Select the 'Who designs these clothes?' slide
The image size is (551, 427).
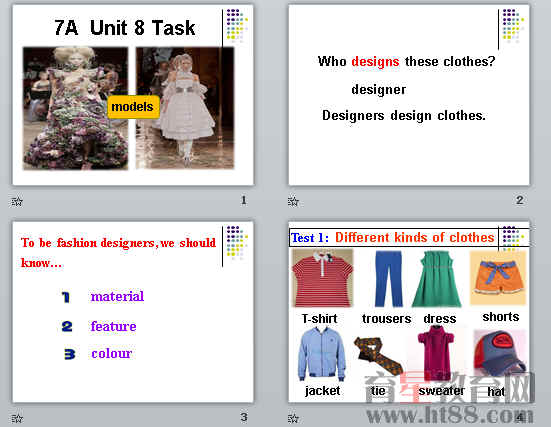point(409,95)
